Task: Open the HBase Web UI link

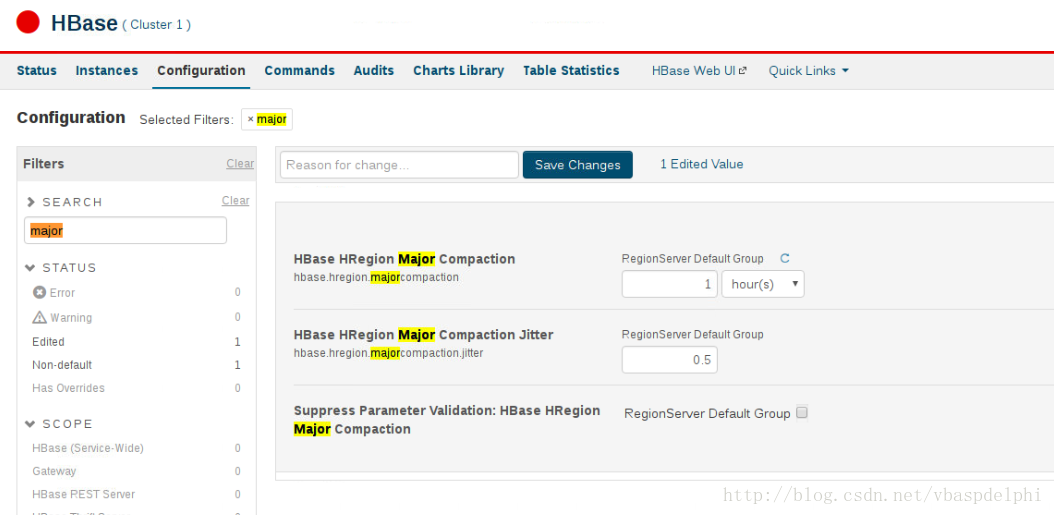Action: pos(694,71)
